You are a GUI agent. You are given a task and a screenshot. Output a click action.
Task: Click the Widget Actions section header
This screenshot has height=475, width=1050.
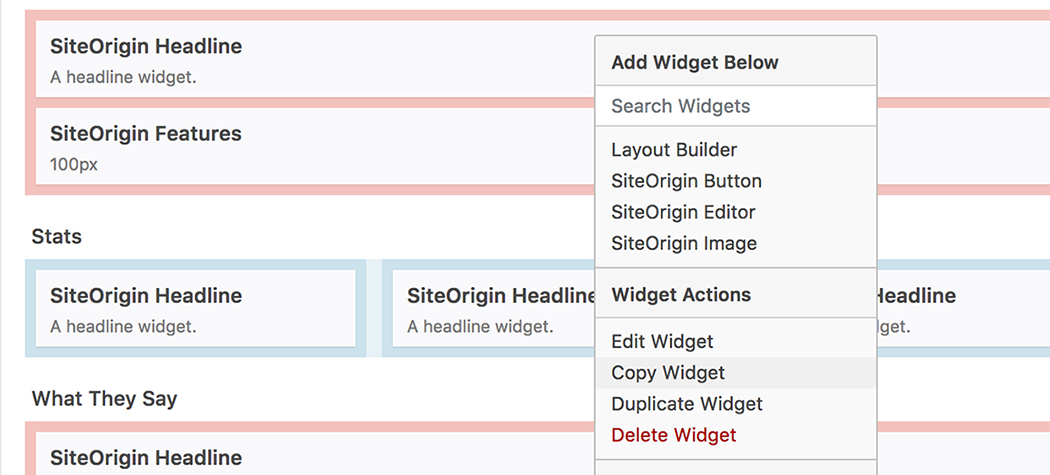[x=681, y=295]
